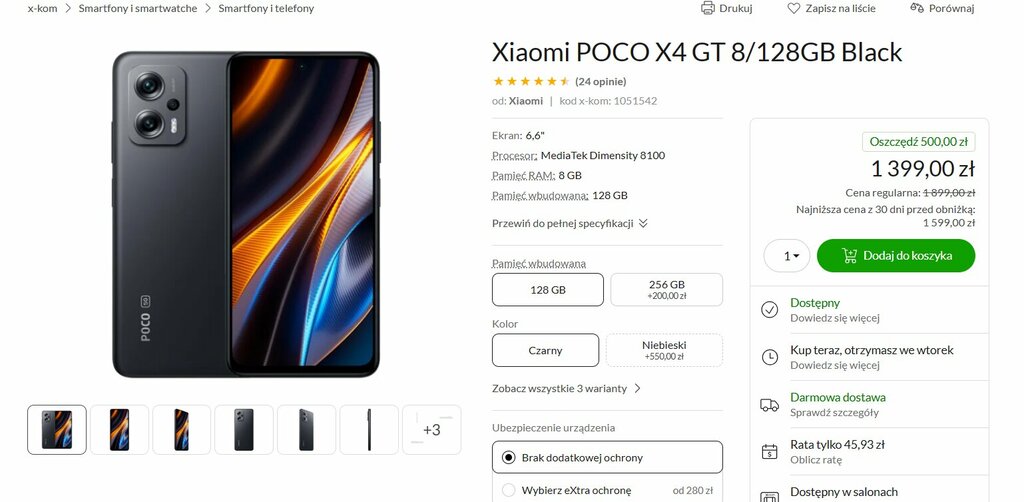This screenshot has width=1024, height=502.
Task: Pick the Niebieski color variant
Action: [664, 350]
